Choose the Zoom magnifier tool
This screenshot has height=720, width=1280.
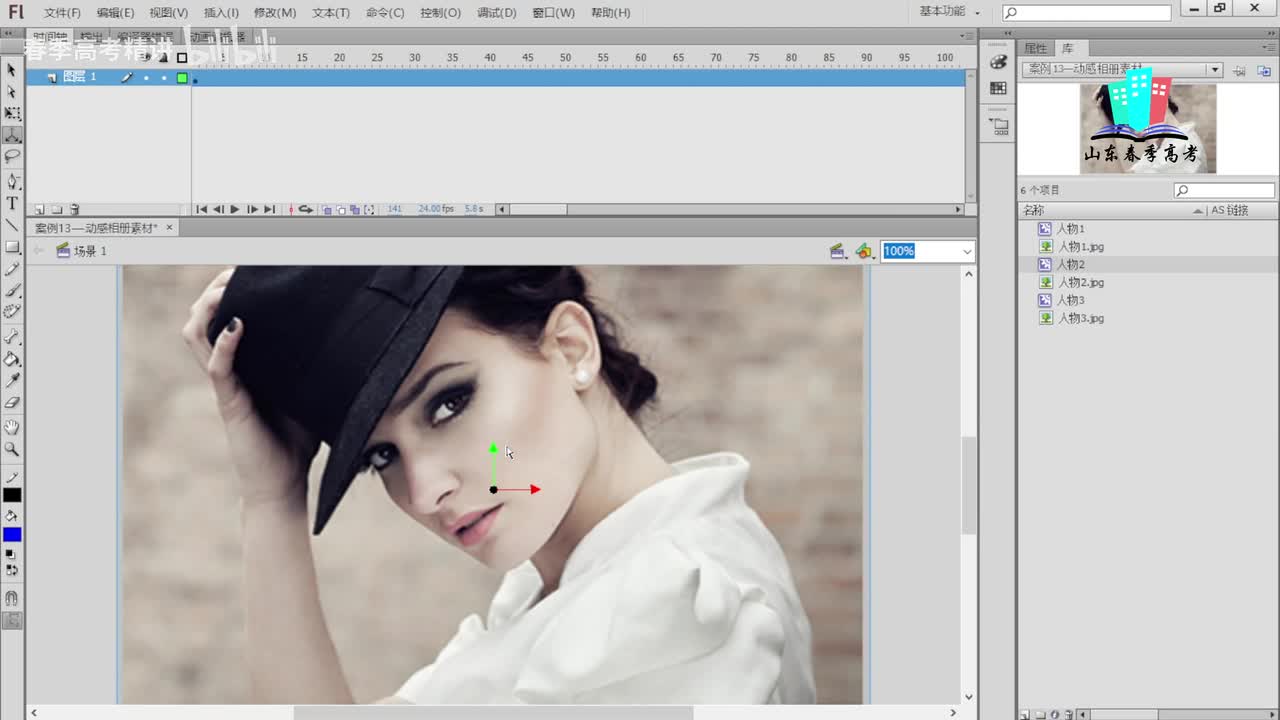pos(12,449)
